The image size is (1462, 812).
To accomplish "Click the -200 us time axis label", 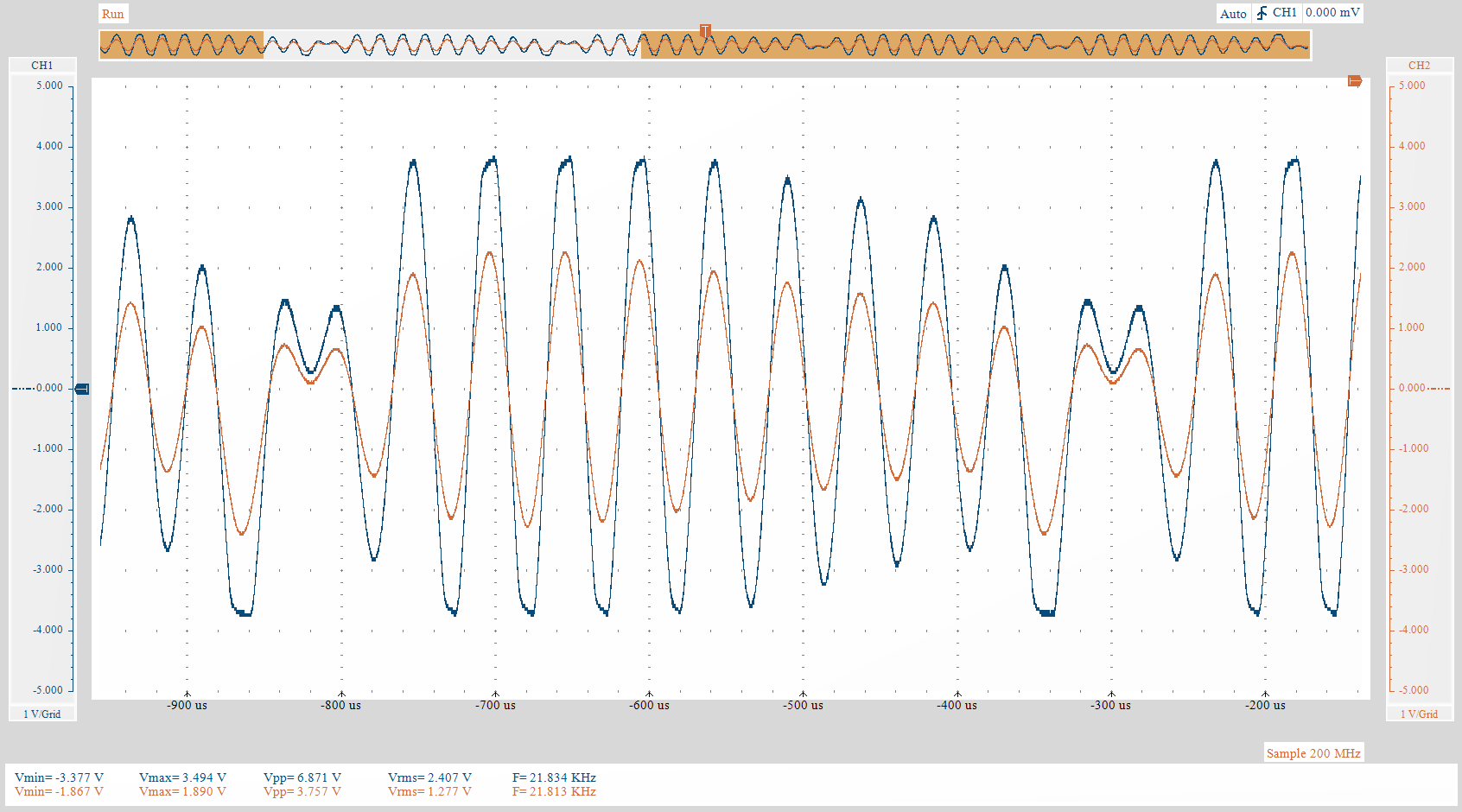I will click(1265, 706).
